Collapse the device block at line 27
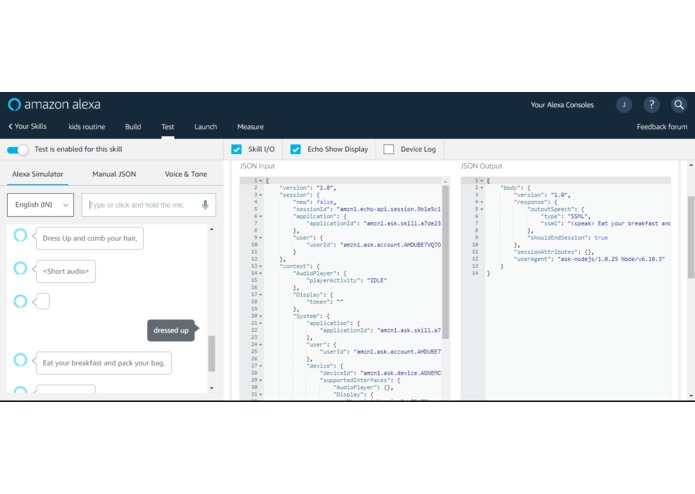 (x=261, y=366)
